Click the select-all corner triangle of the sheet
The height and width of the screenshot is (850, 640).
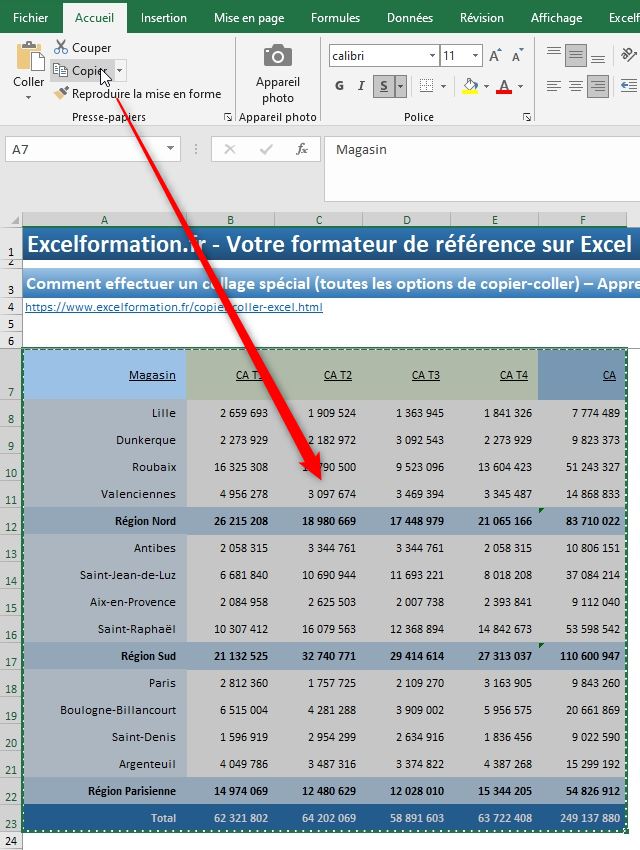click(15, 220)
